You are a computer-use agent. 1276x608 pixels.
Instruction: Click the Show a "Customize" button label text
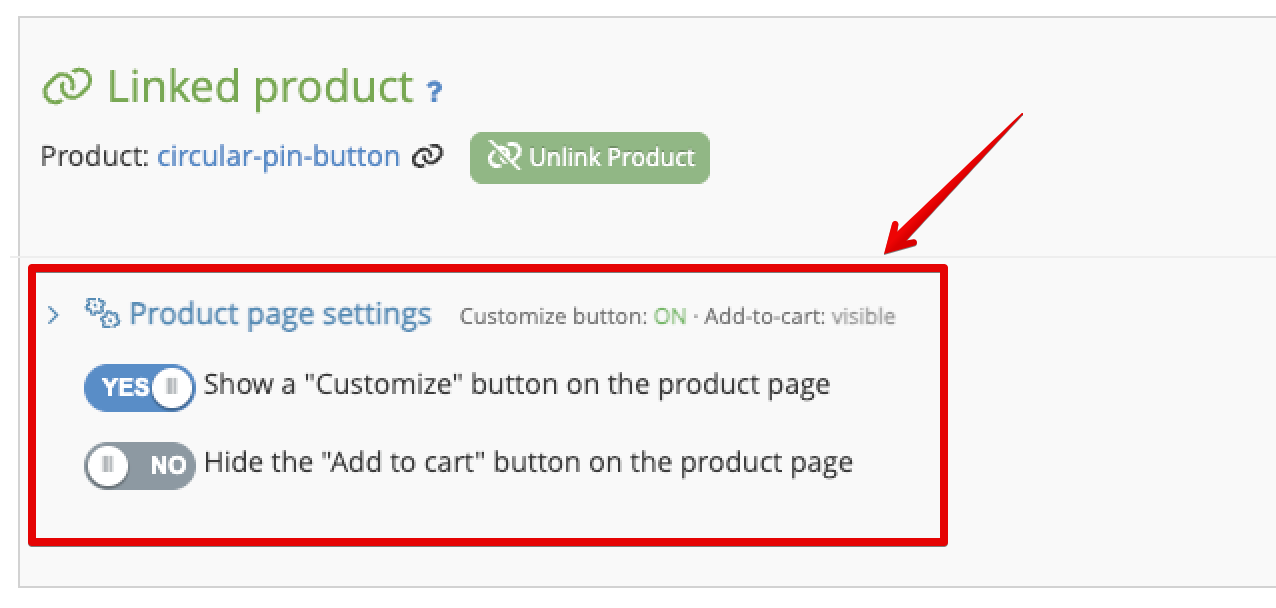click(x=517, y=385)
